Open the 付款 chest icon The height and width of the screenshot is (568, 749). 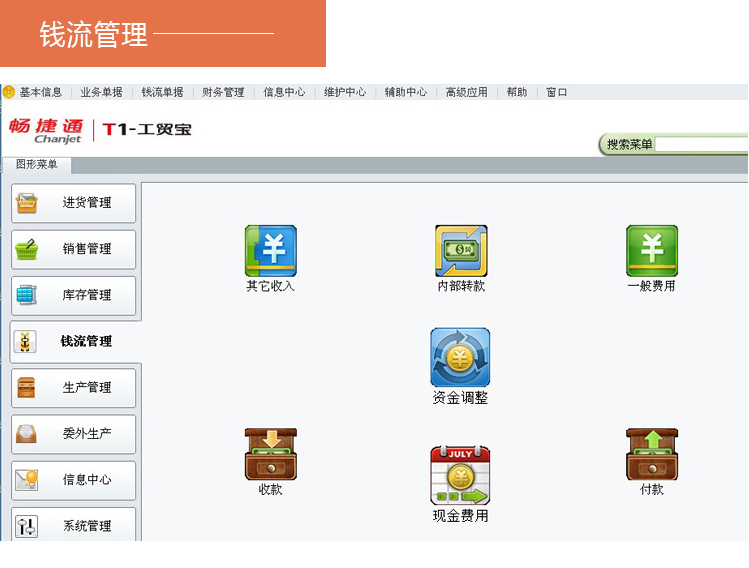(652, 454)
